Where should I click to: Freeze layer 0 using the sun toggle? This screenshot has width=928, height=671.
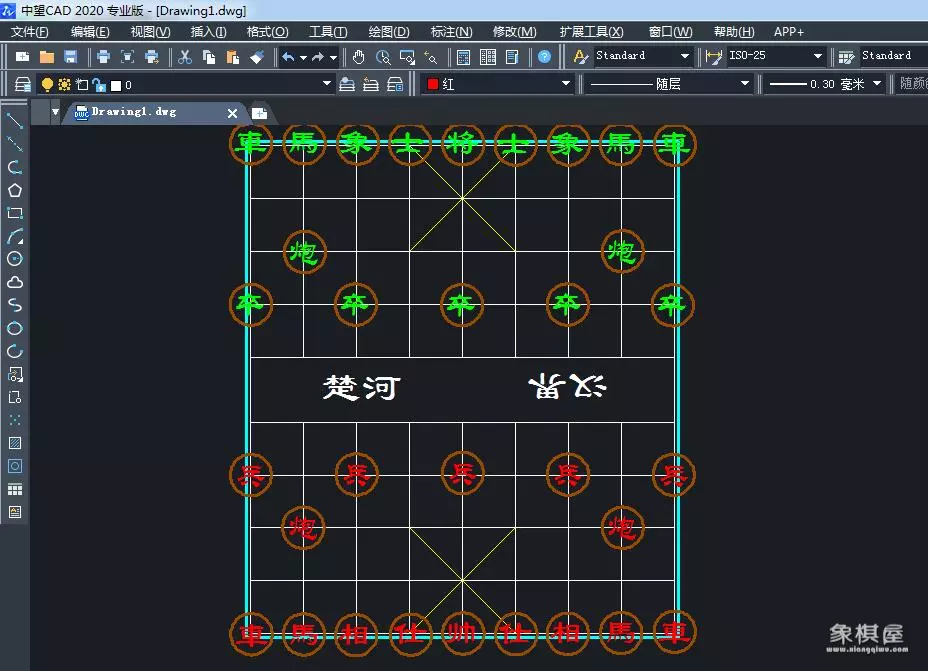62,84
